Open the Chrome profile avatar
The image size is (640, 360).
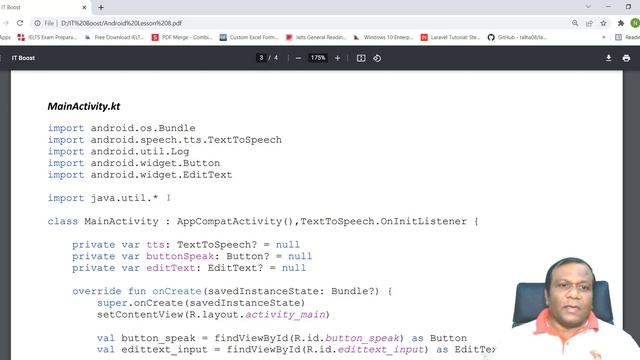(x=635, y=23)
